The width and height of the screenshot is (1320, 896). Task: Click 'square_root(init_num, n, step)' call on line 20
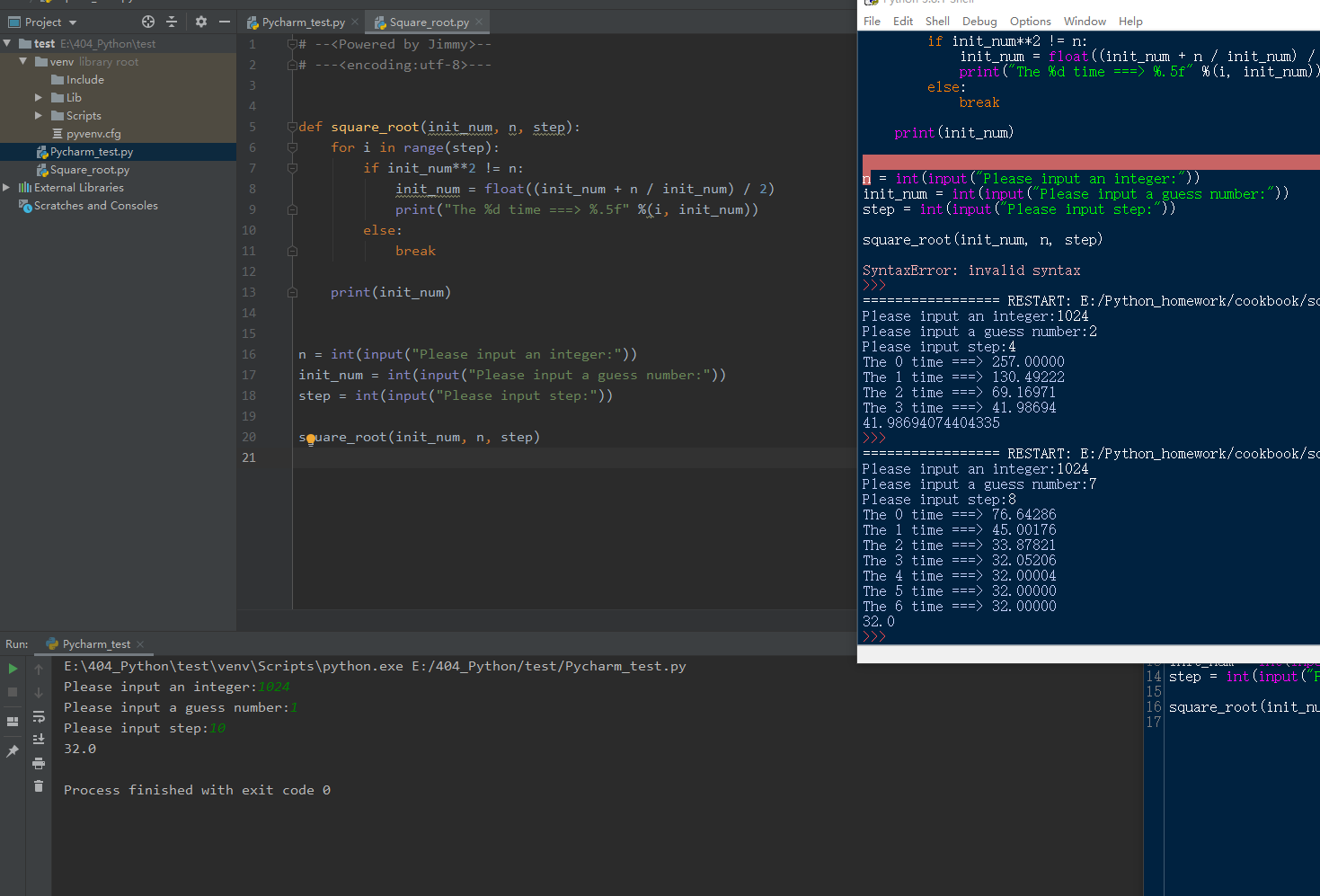point(419,437)
